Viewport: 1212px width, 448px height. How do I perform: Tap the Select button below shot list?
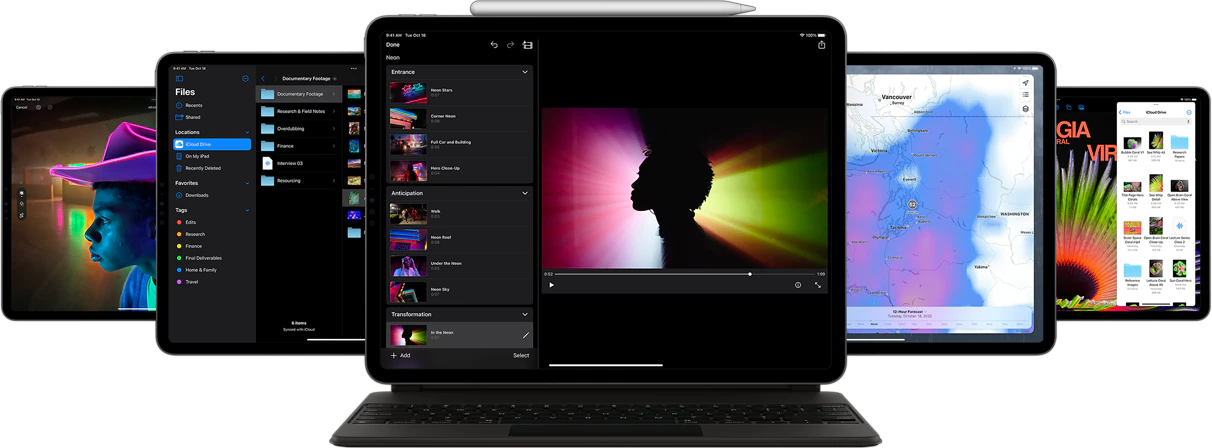point(521,355)
